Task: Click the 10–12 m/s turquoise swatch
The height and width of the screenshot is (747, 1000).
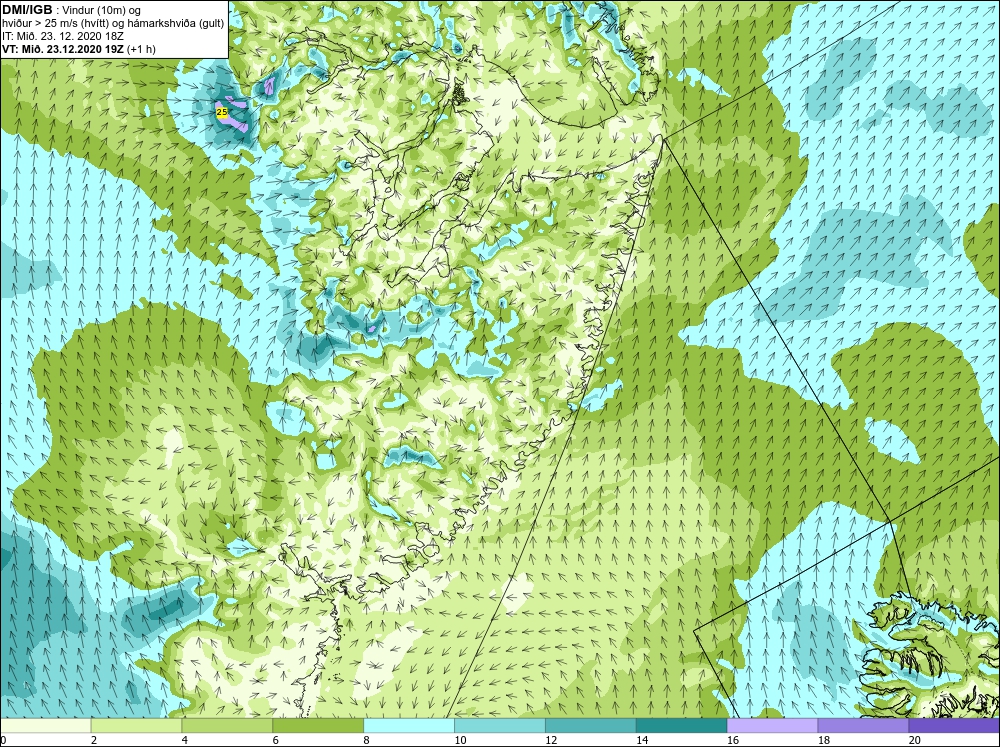Action: tap(499, 725)
